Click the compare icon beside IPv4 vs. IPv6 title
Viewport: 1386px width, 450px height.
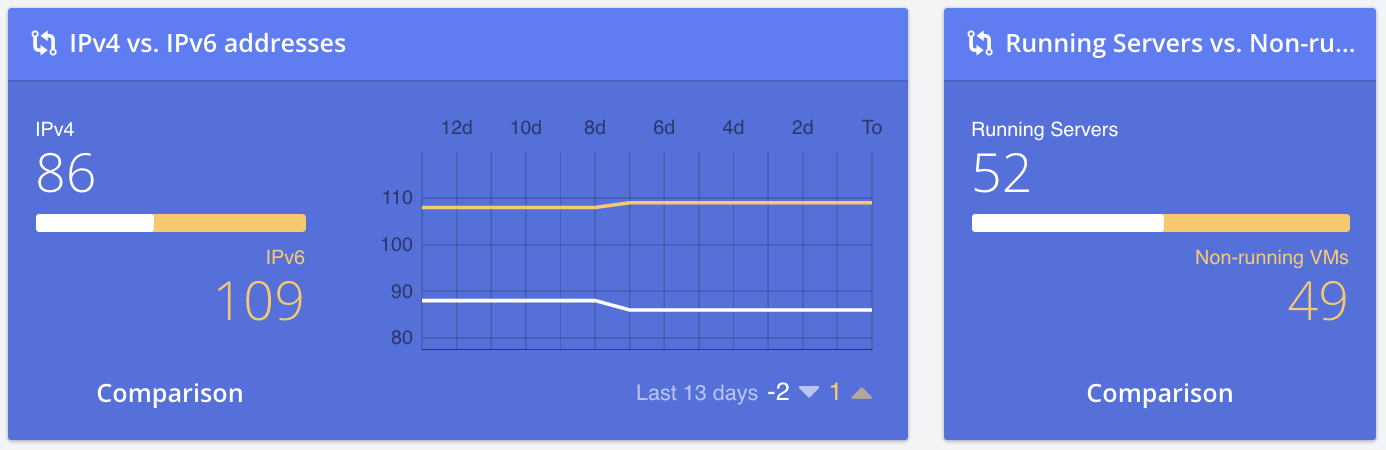tap(45, 43)
